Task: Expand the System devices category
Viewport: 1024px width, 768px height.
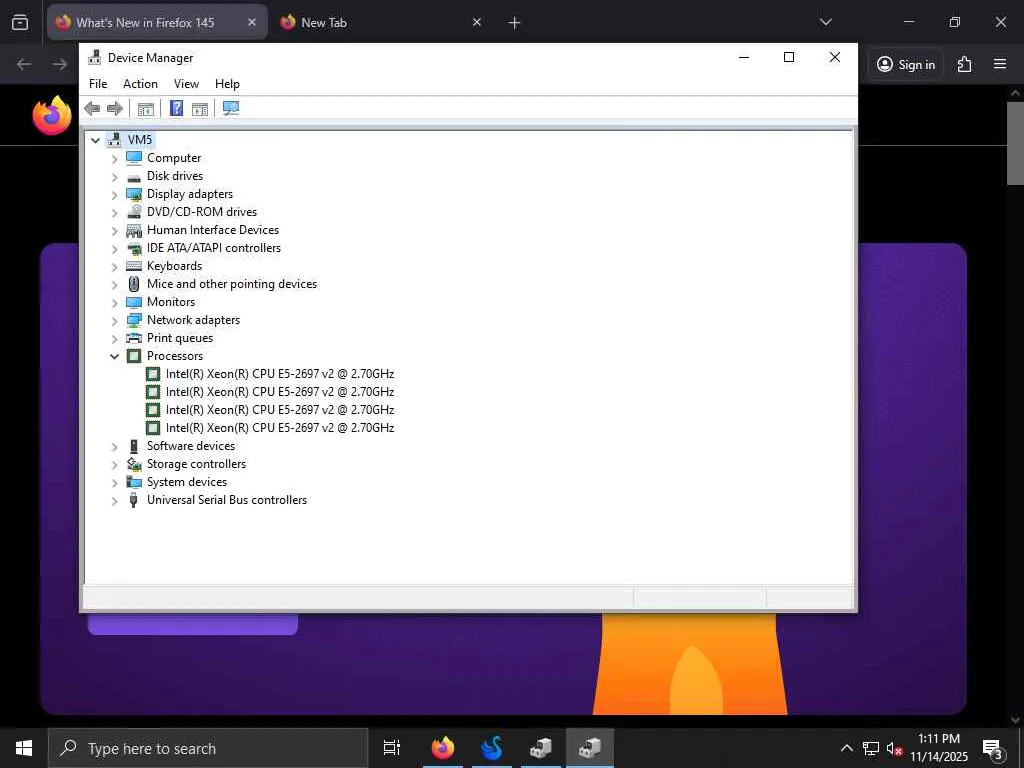Action: pyautogui.click(x=114, y=483)
